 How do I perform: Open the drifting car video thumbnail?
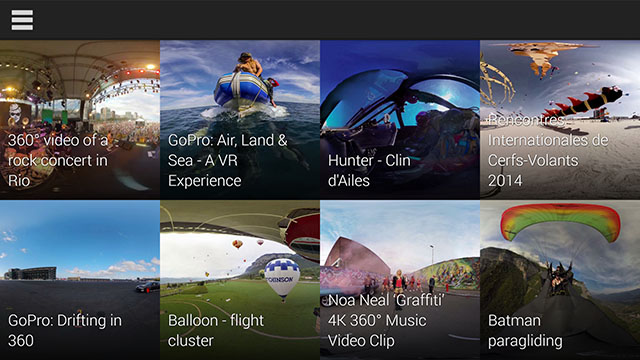tap(80, 280)
